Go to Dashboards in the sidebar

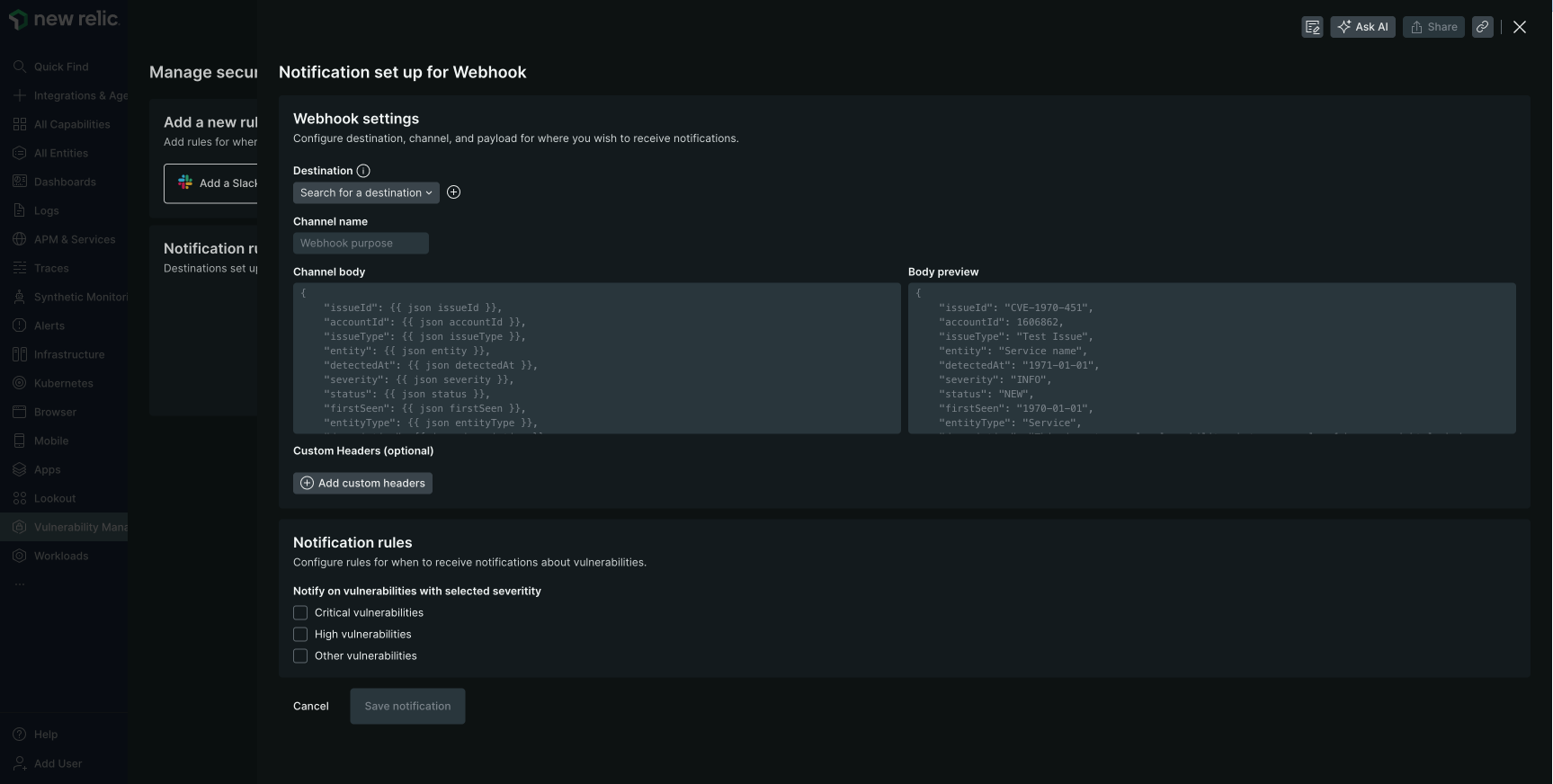pos(64,182)
